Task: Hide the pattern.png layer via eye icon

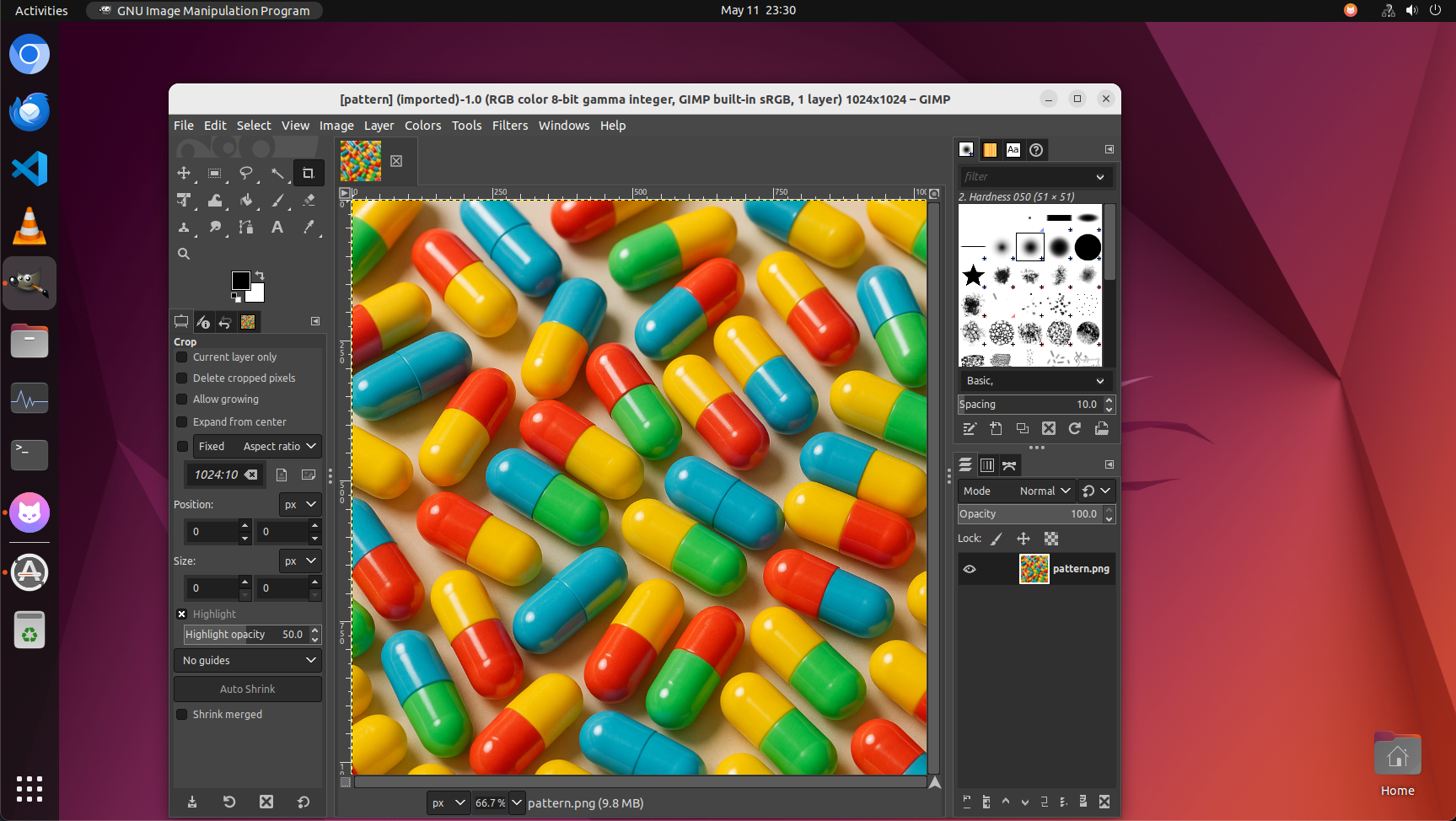Action: (970, 569)
